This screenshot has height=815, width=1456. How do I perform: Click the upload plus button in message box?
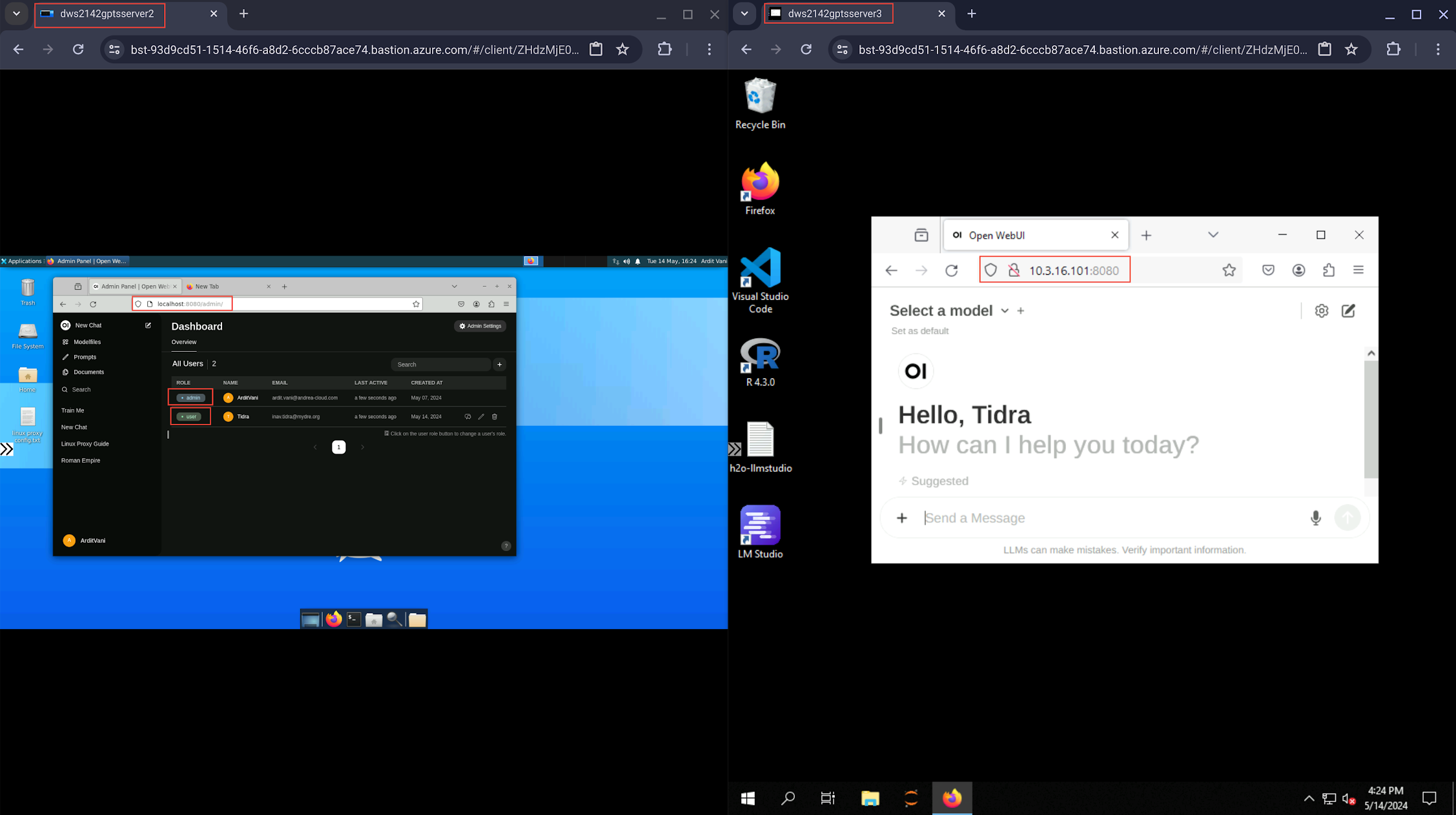click(x=902, y=518)
